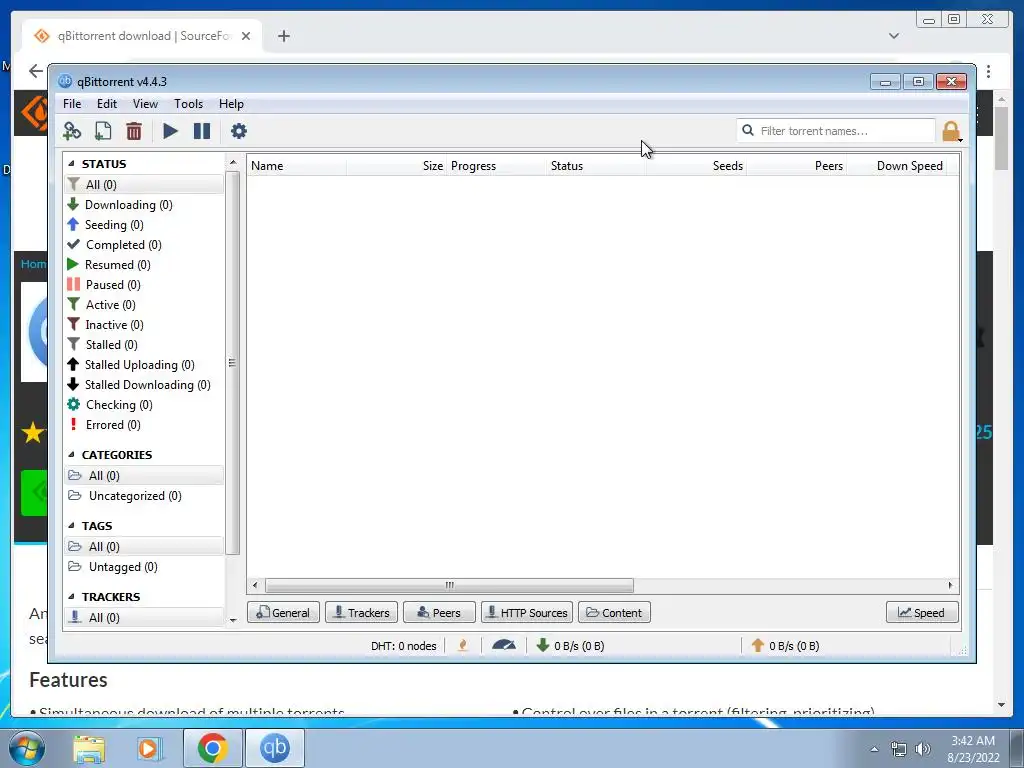
Task: Select Stalled Uploading (0) filter
Action: click(144, 365)
